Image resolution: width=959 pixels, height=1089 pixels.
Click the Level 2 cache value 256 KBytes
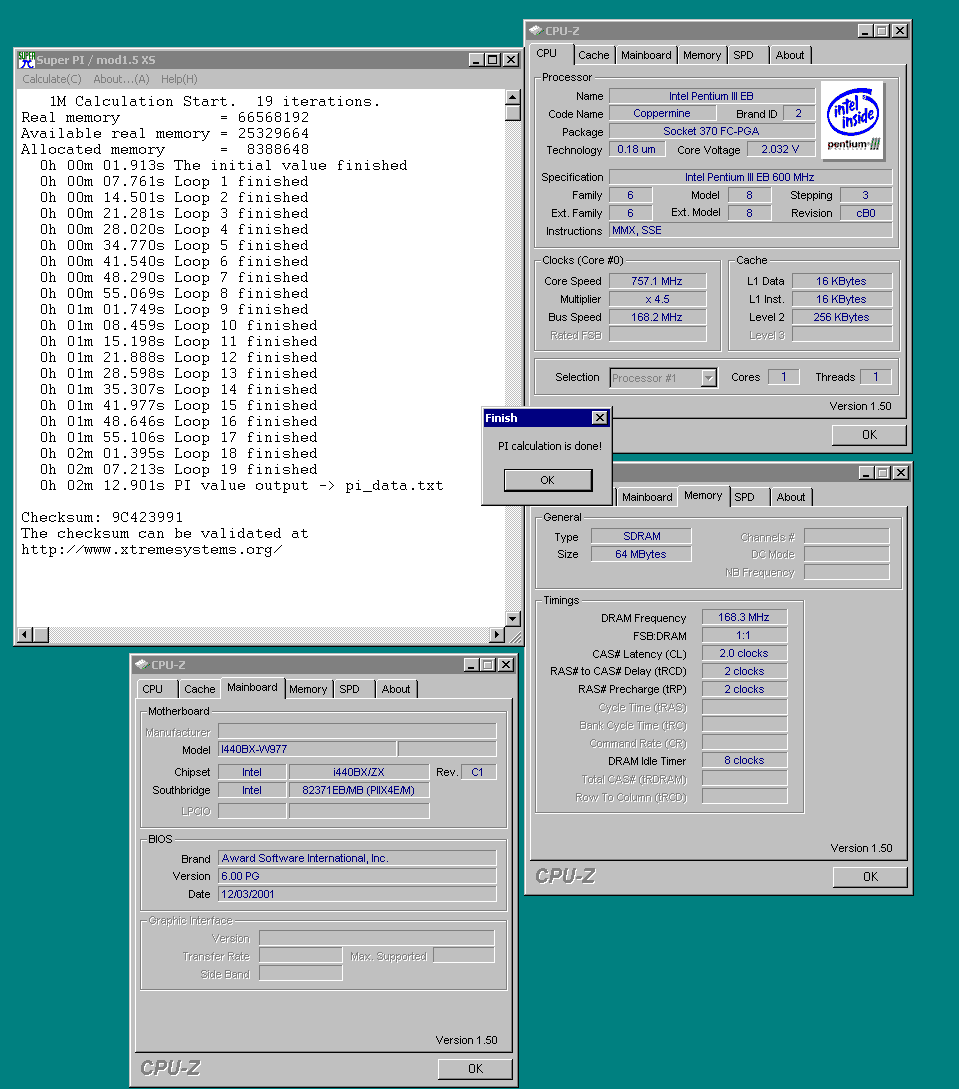coord(842,317)
